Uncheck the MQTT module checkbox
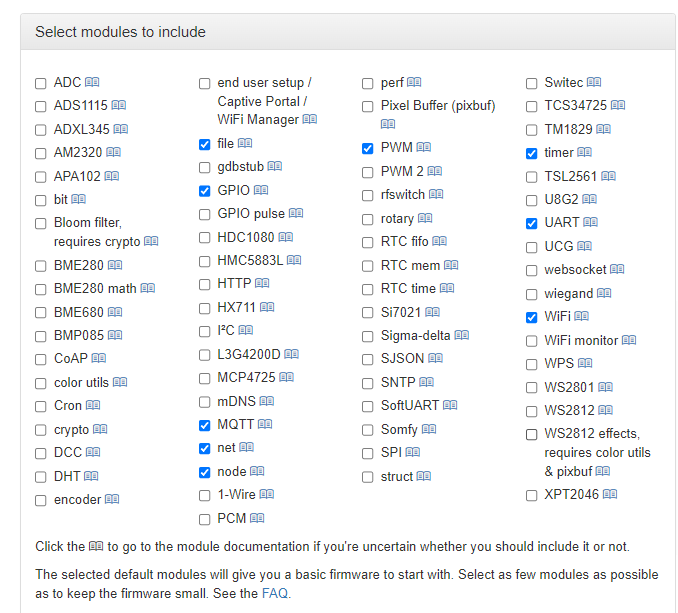The image size is (678, 613). (x=205, y=425)
